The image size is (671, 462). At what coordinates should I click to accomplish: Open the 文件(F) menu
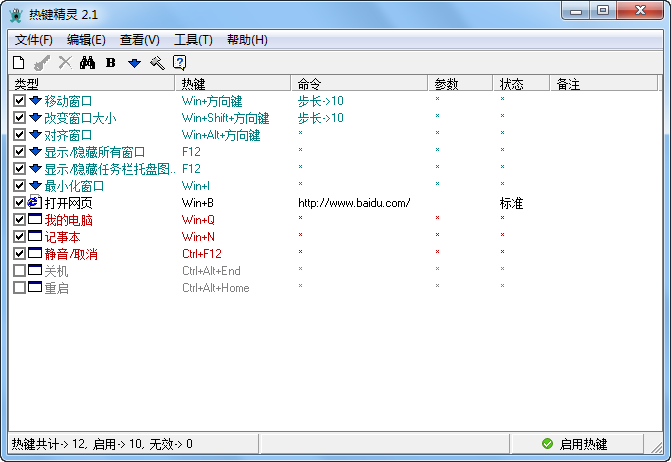(x=34, y=40)
